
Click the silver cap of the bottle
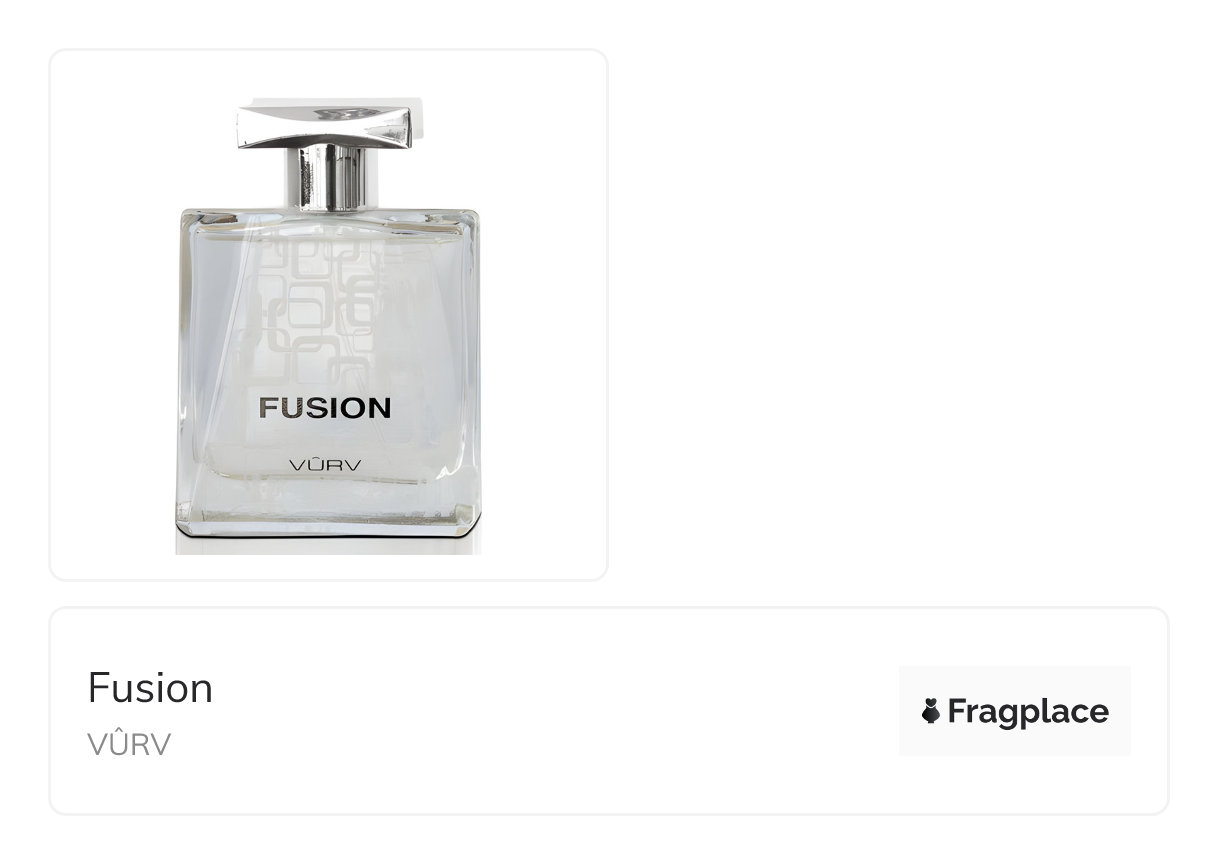click(x=329, y=124)
